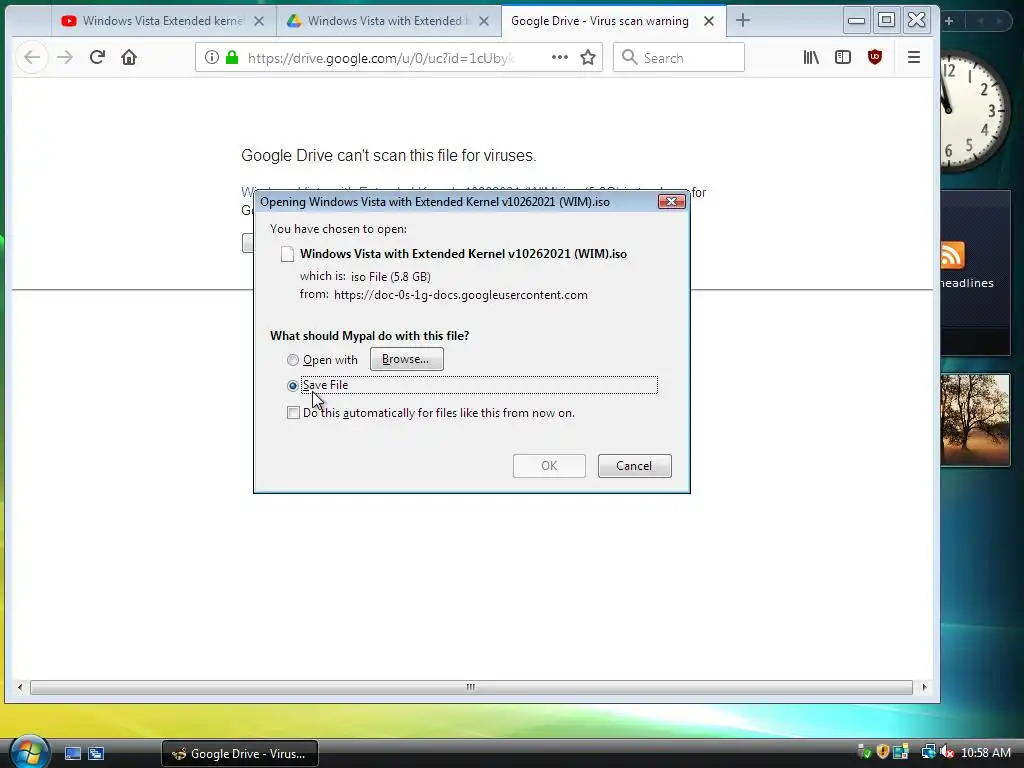Click the sidebar add gadget plus button
The height and width of the screenshot is (768, 1024).
click(949, 21)
